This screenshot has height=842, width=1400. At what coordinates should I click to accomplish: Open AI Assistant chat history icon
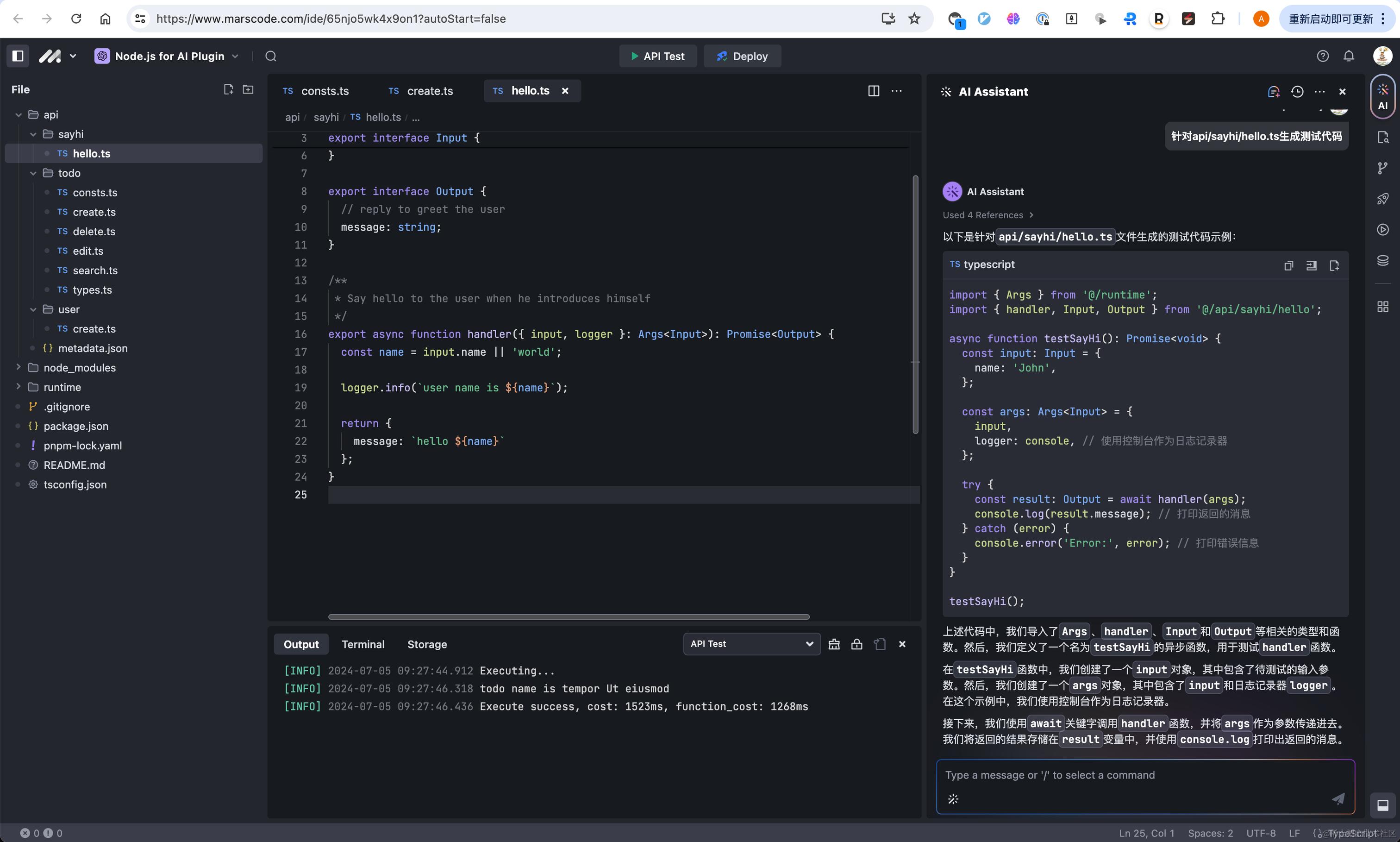[x=1297, y=91]
